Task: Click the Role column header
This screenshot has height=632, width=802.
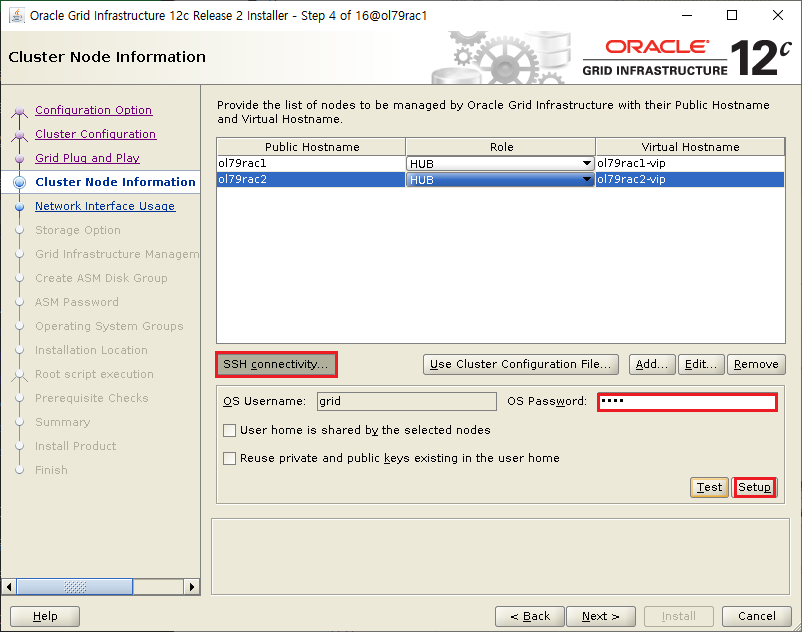Action: [x=501, y=147]
